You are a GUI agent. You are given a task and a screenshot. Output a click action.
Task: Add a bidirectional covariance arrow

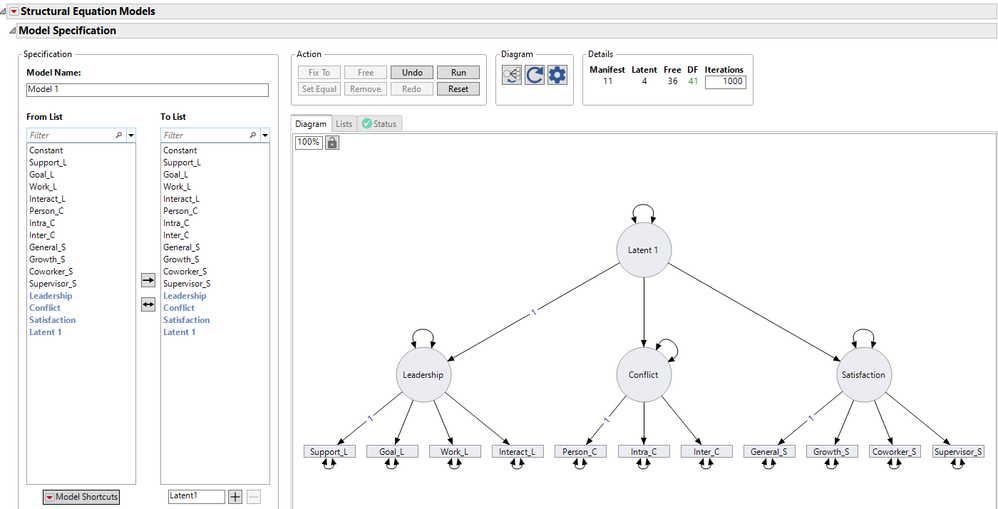pyautogui.click(x=148, y=305)
